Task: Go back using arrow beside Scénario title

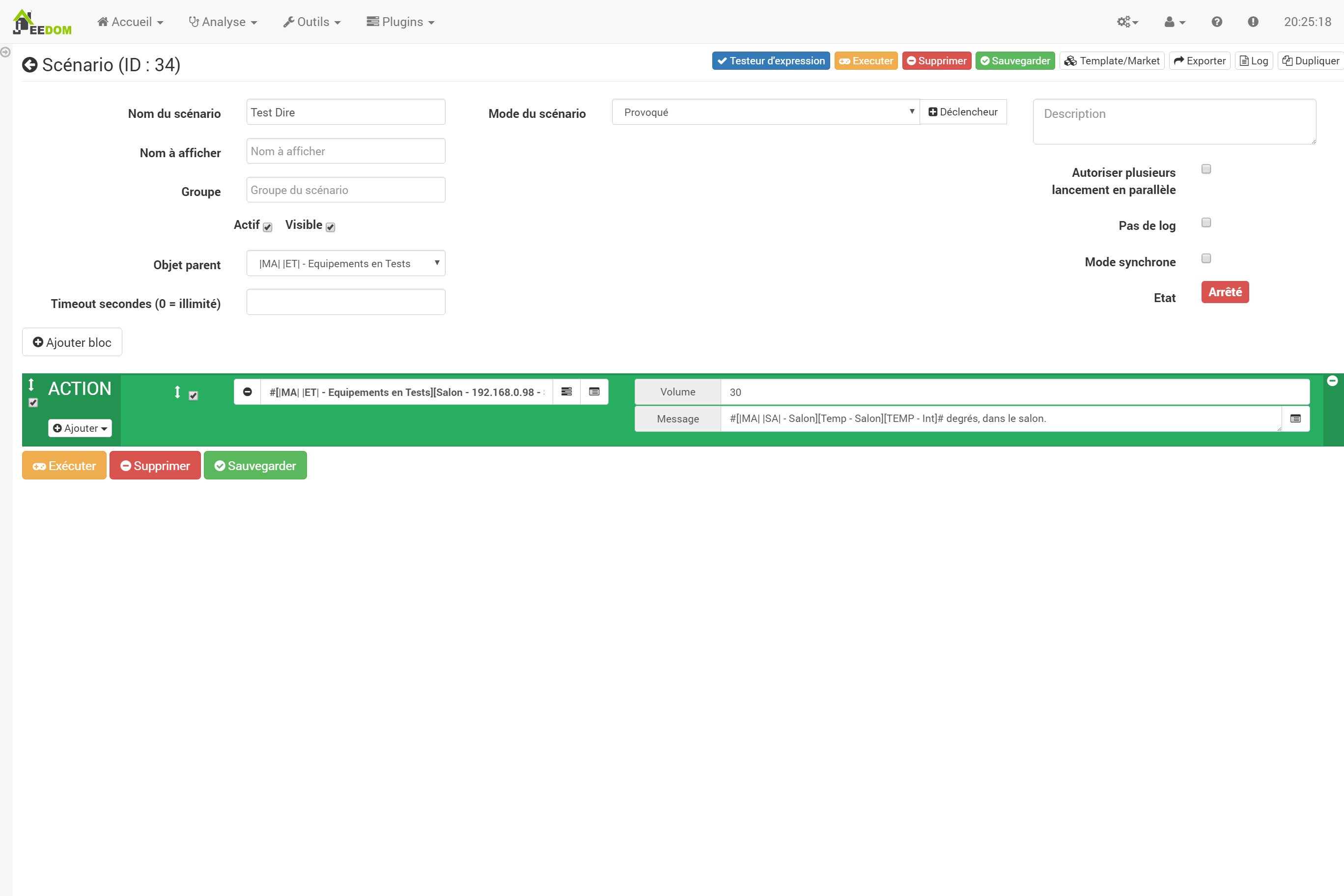Action: pos(29,64)
